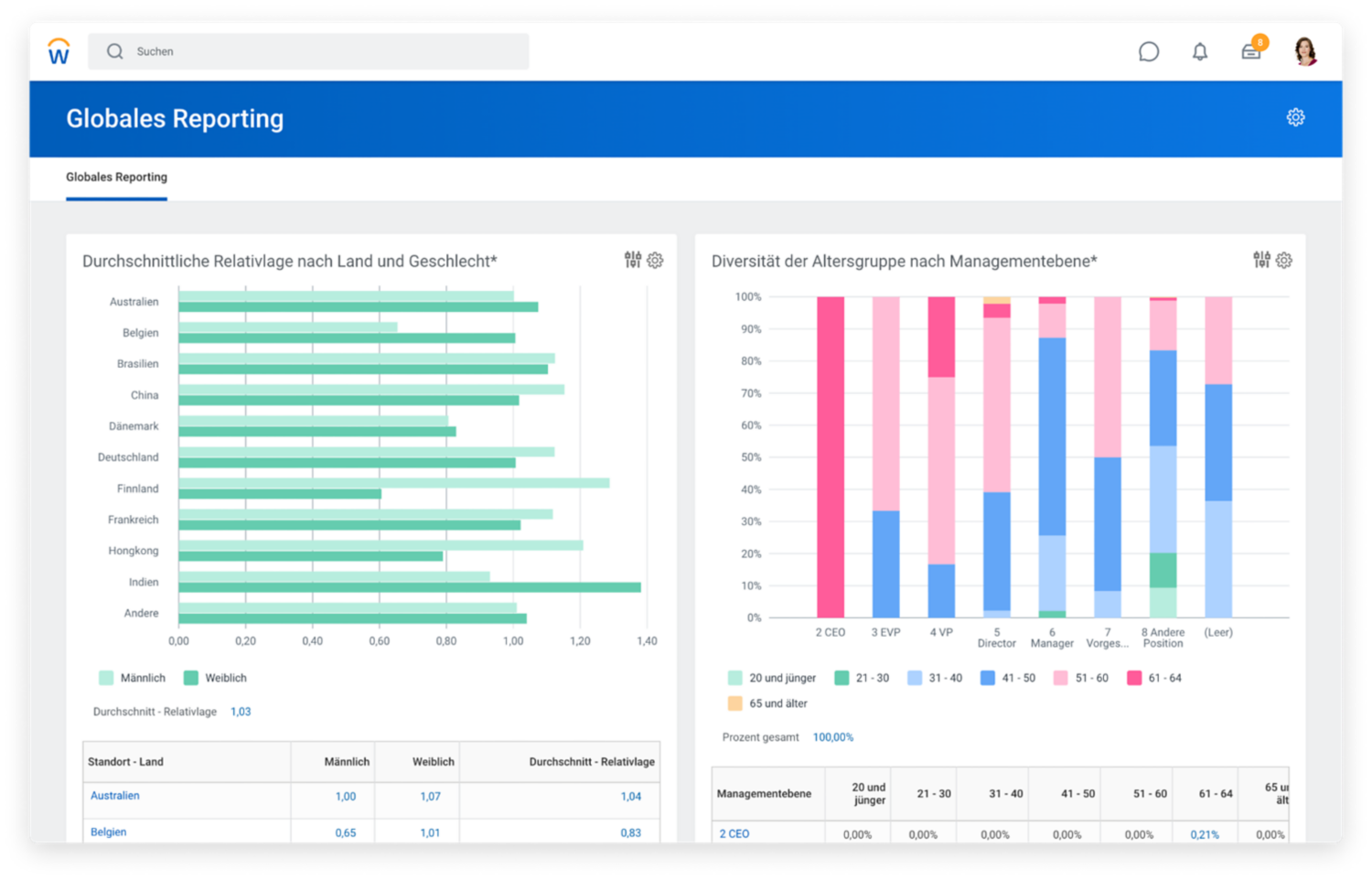
Task: Click Belgien average value 0,83
Action: 631,833
